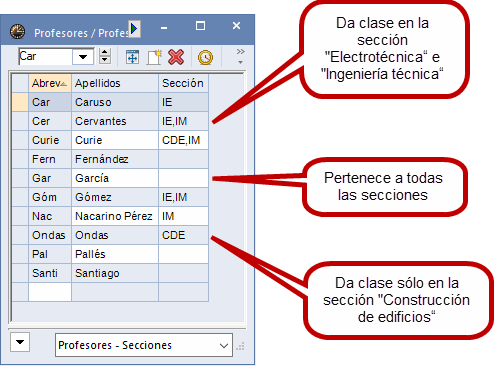This screenshot has width=494, height=366.
Task: Click the bottom-left small dropdown arrow button
Action: [20, 342]
